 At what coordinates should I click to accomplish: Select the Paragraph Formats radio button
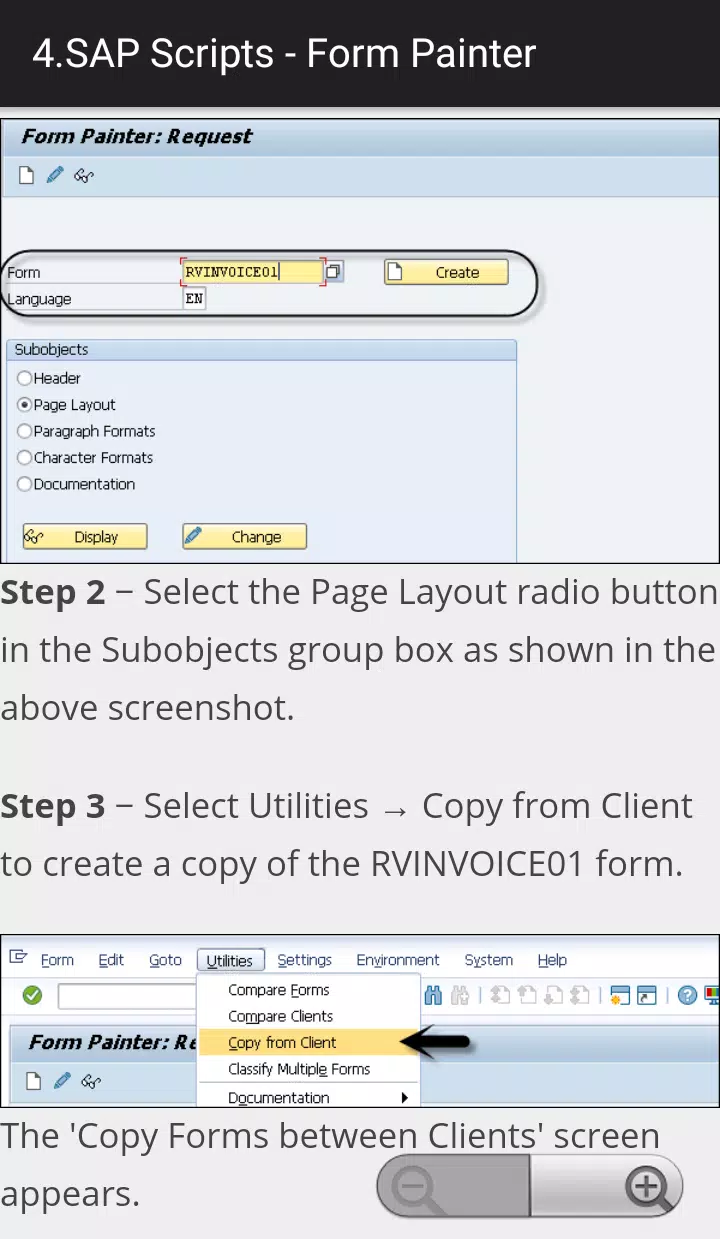tap(24, 431)
